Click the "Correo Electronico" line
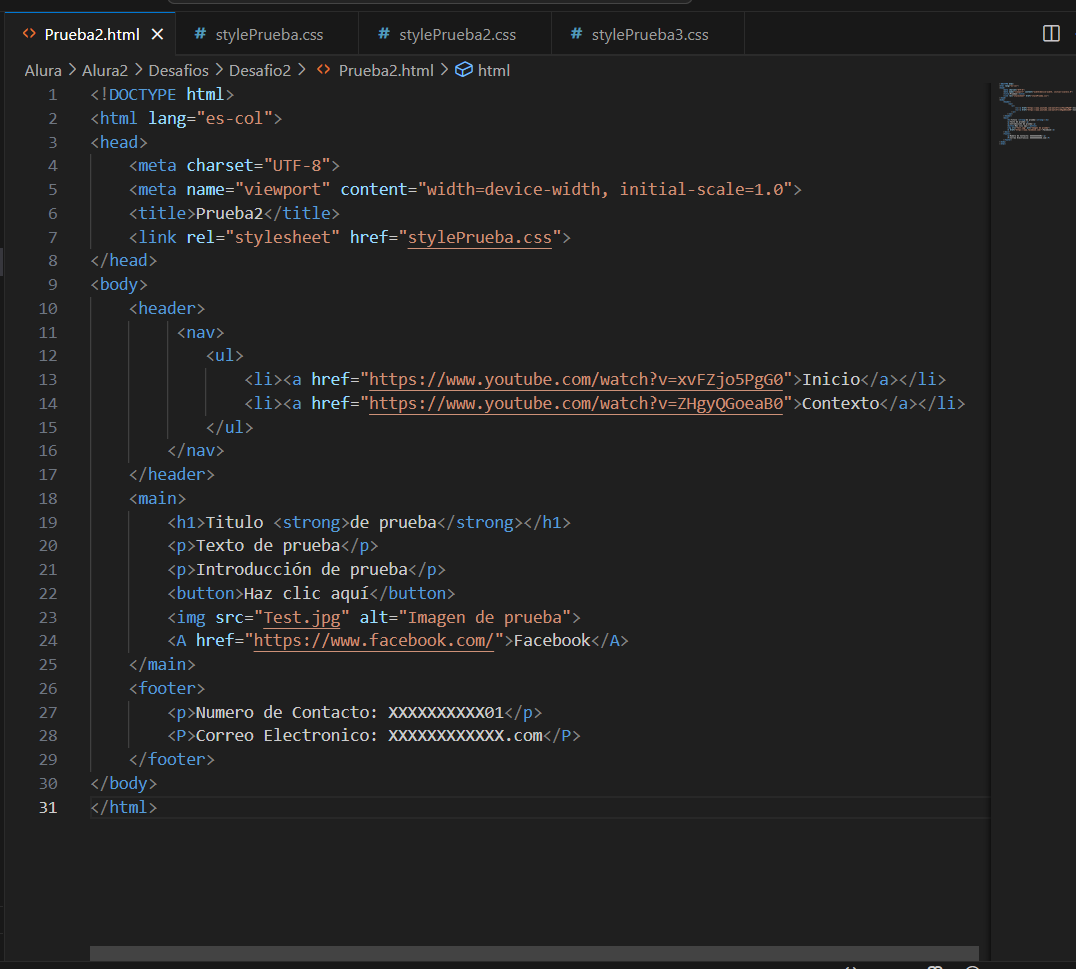This screenshot has width=1076, height=969. pyautogui.click(x=374, y=736)
